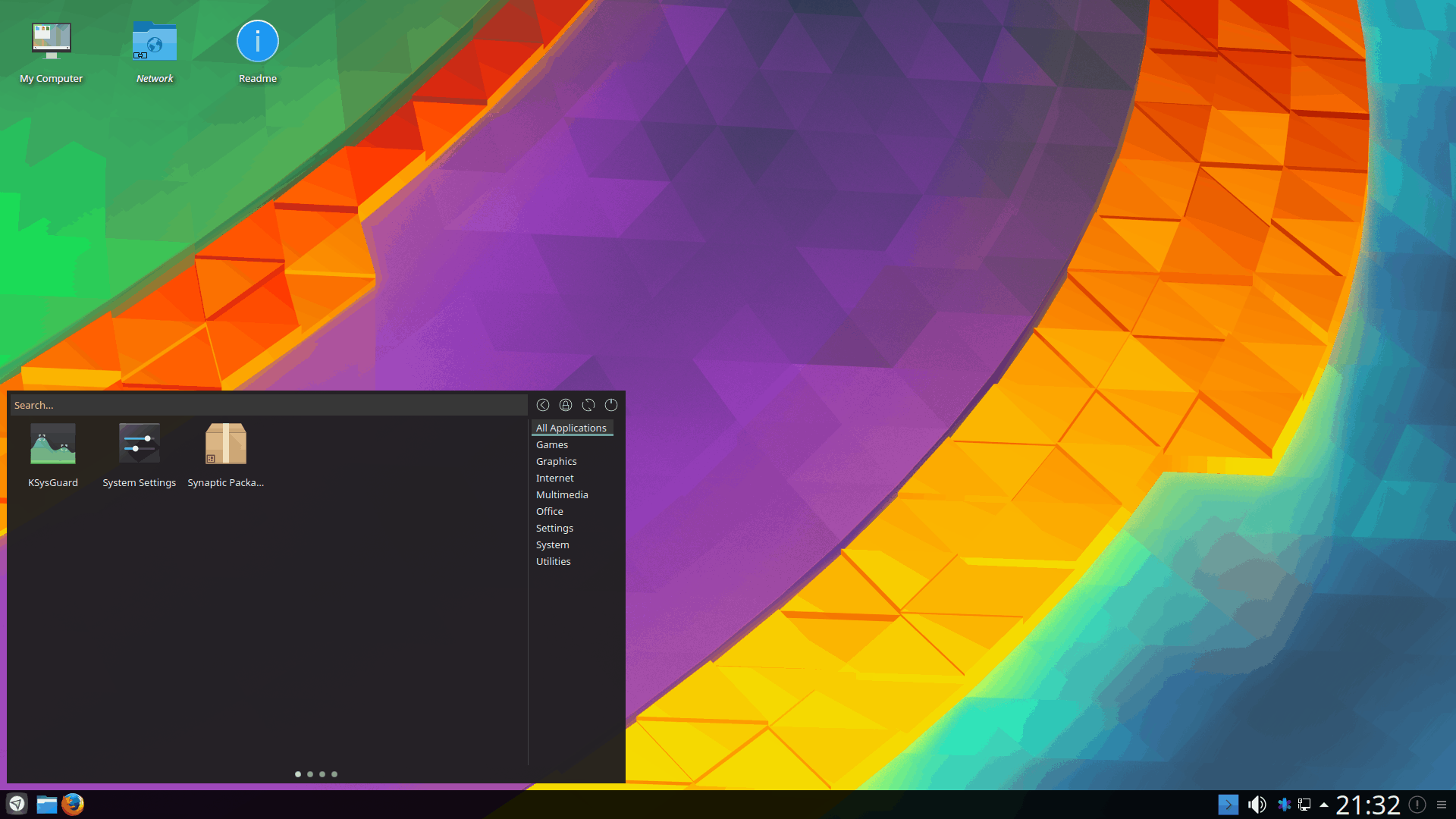Open the Network desktop folder

[155, 52]
